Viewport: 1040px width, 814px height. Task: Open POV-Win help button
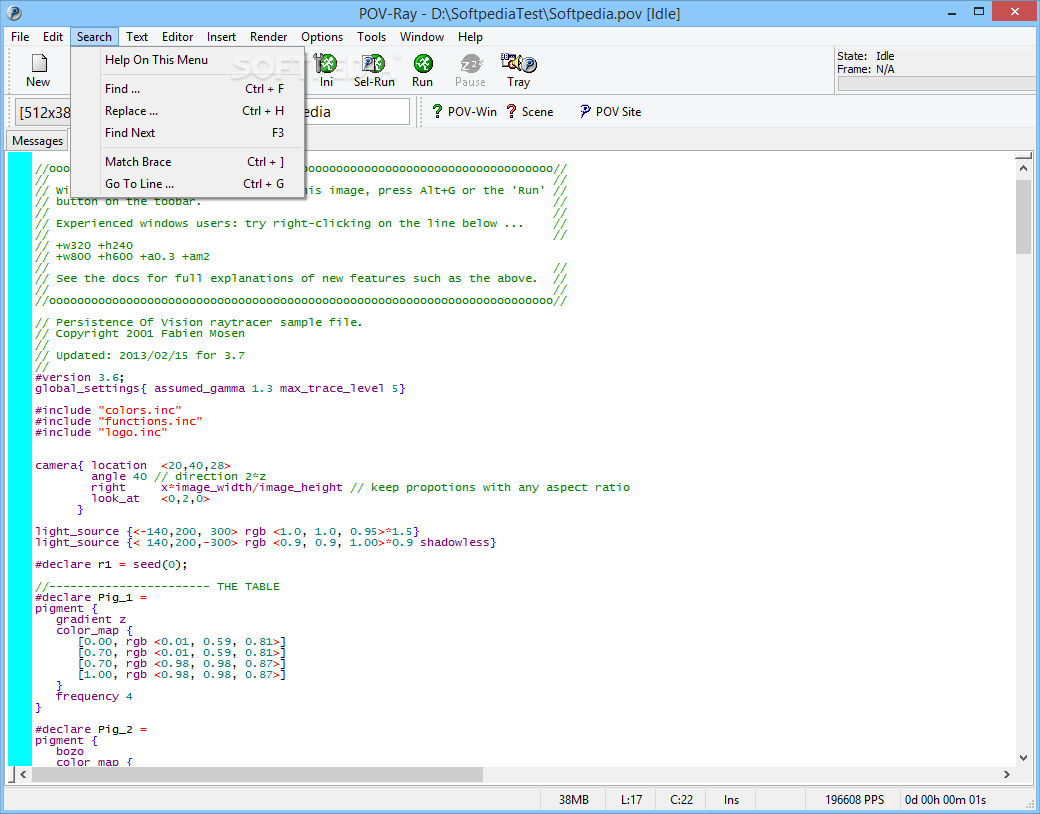click(464, 111)
